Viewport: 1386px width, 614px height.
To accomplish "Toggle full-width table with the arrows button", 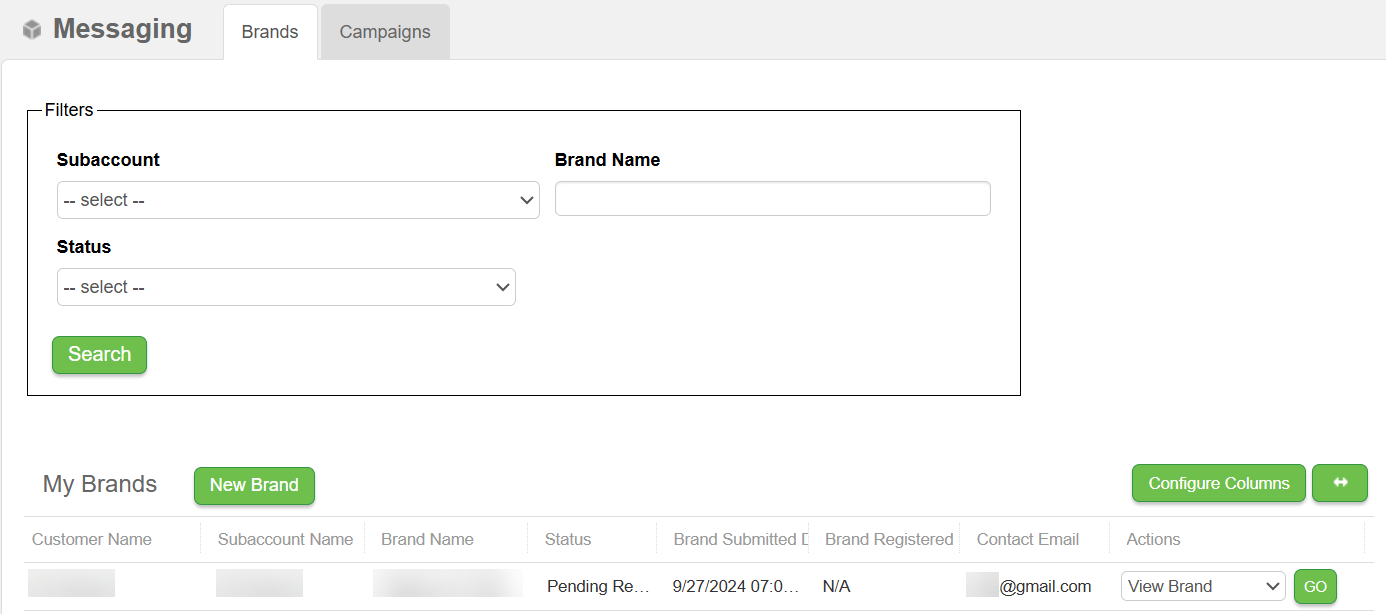I will click(x=1339, y=483).
